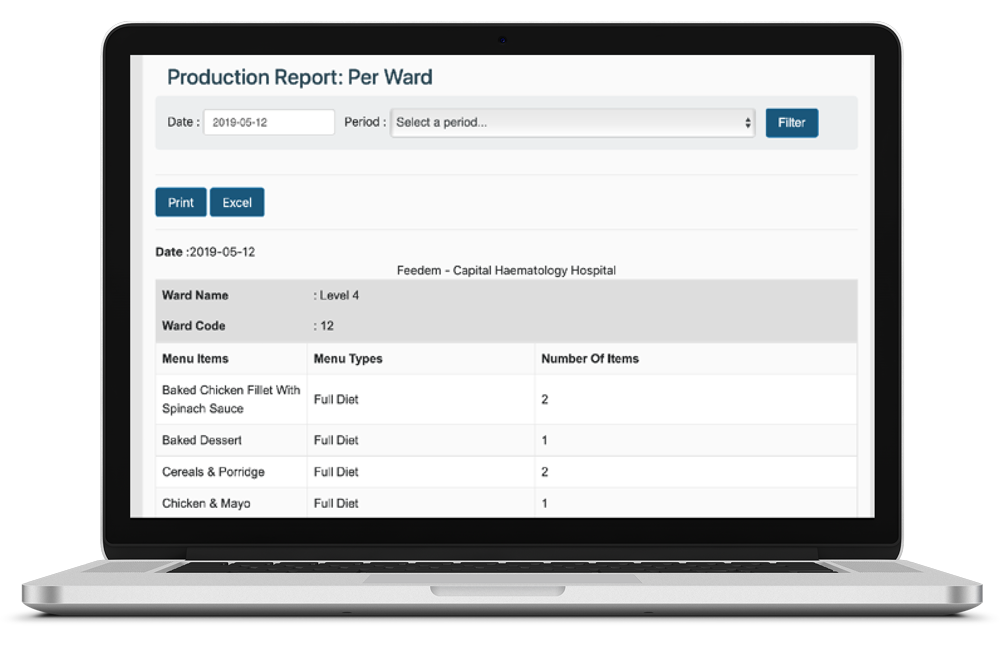Click the item count in Cereals & Porridge row
Image resolution: width=1000 pixels, height=646 pixels.
(x=545, y=472)
